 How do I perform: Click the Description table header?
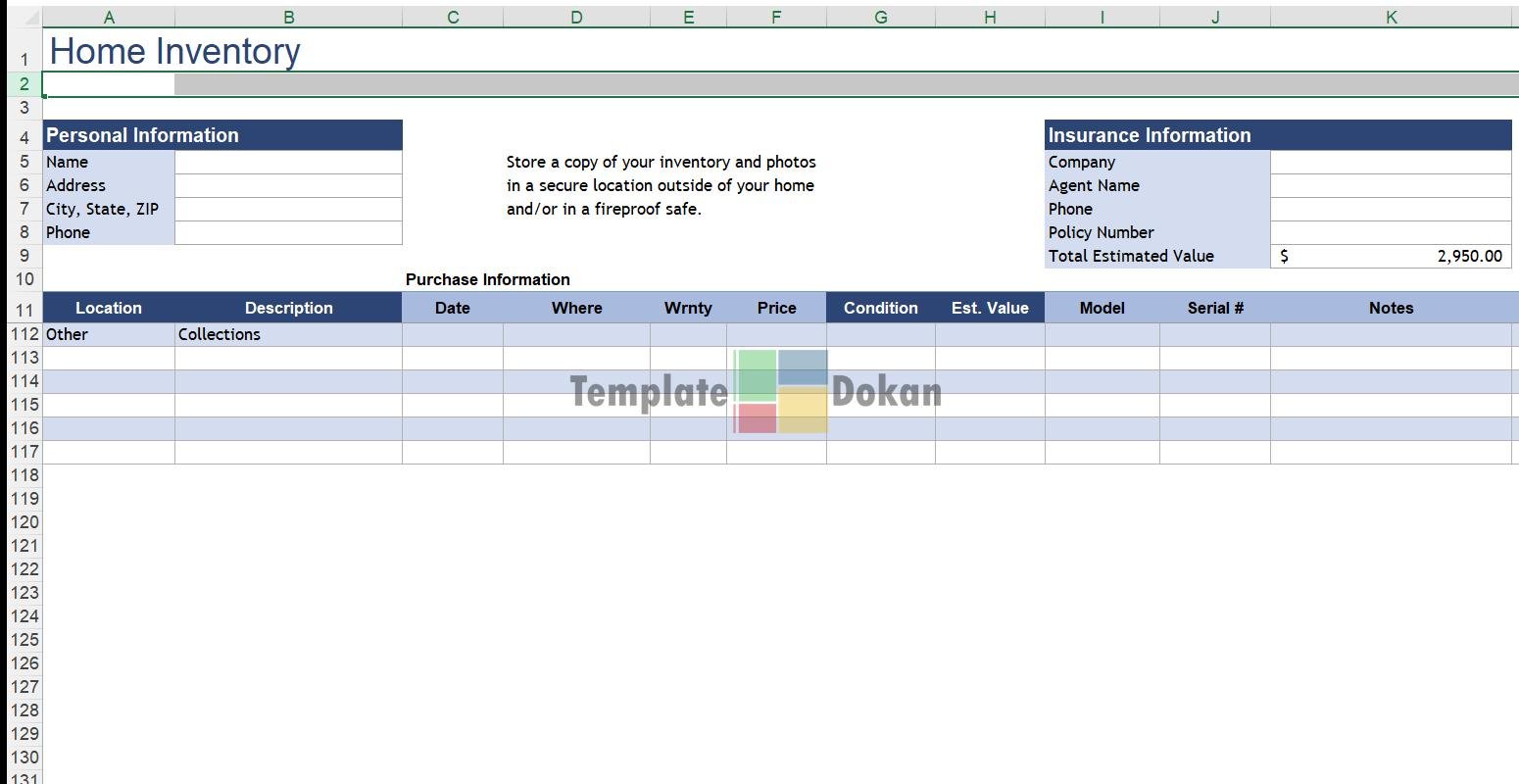click(288, 308)
